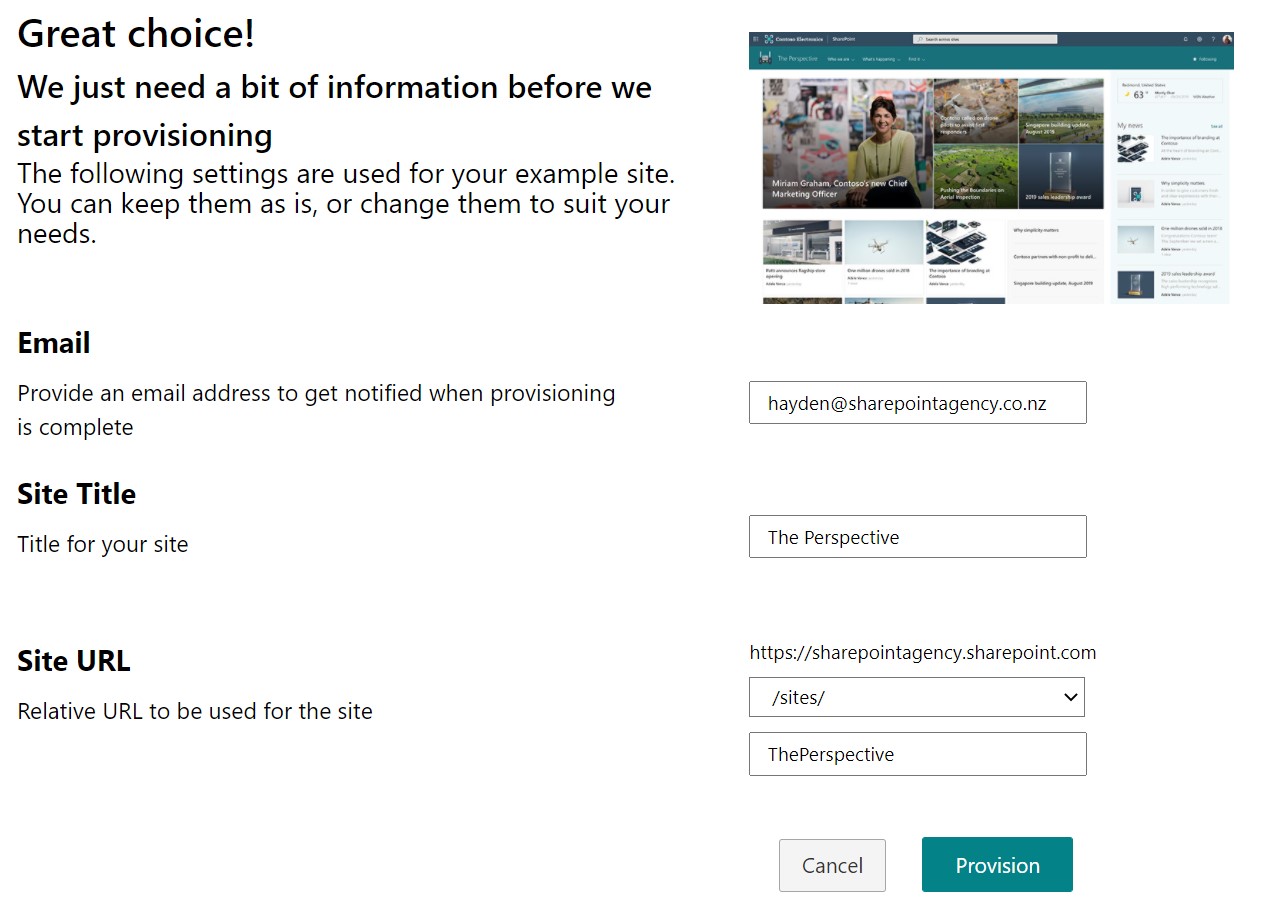Cancel the provisioning form
Viewport: 1264px width, 922px height.
(x=832, y=865)
